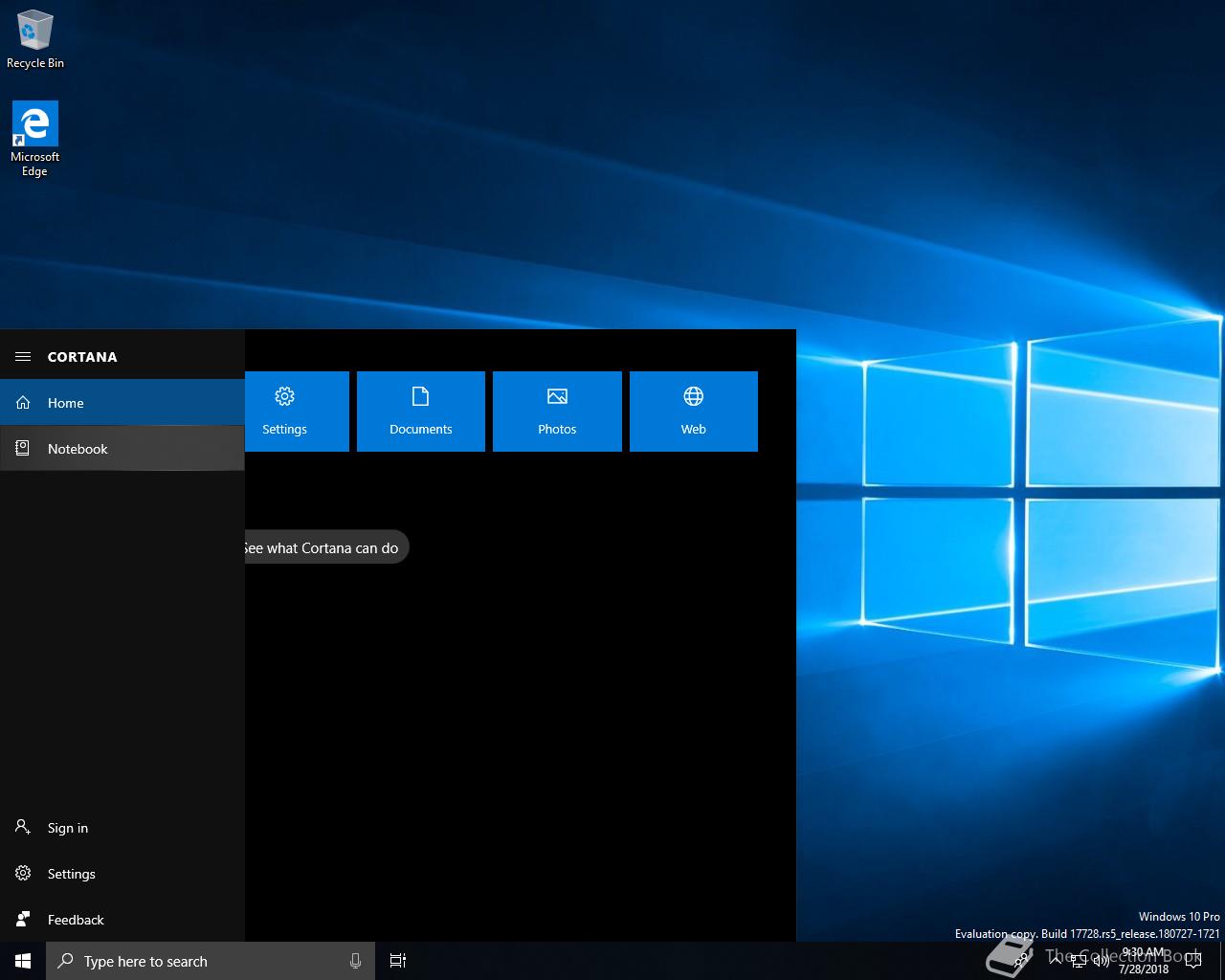Collapse the Cortana hamburger menu
This screenshot has height=980, width=1225.
(x=23, y=357)
